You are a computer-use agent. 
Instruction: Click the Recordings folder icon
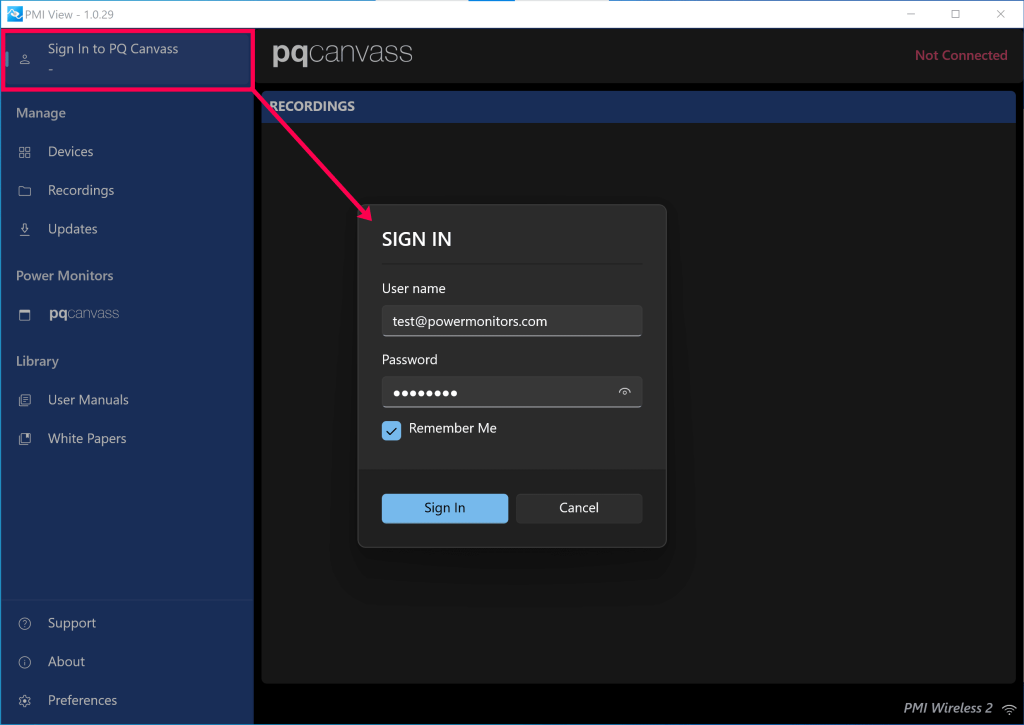[25, 191]
